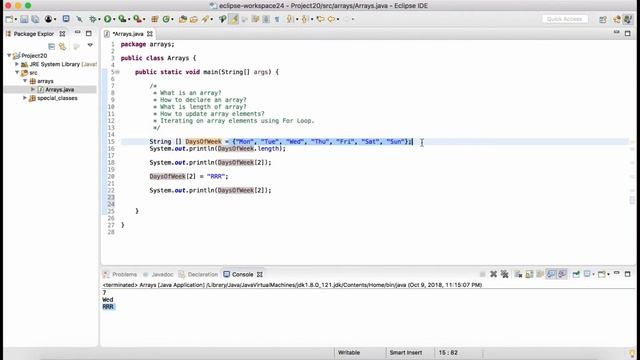
Task: Click the Search flashlight icon
Action: pos(205,19)
